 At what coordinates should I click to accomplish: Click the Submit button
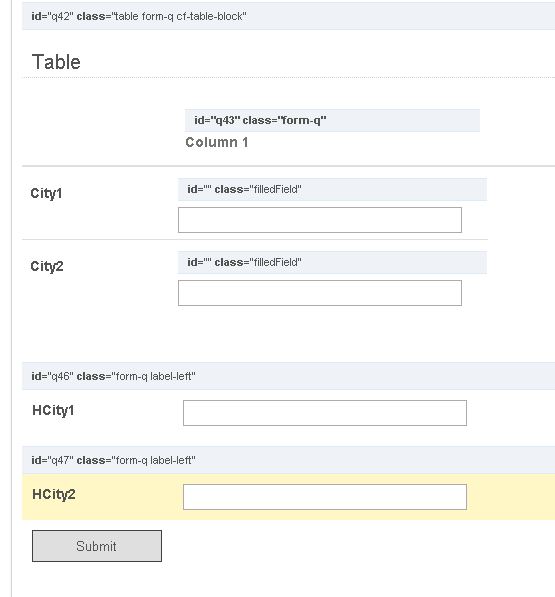(97, 546)
